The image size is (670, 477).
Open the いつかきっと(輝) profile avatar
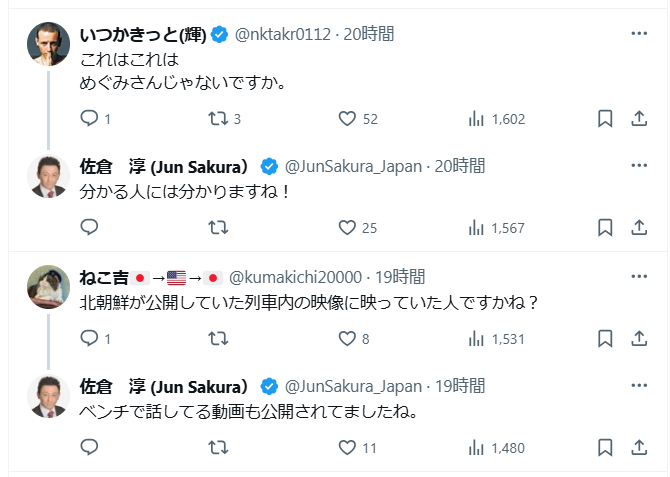click(47, 45)
